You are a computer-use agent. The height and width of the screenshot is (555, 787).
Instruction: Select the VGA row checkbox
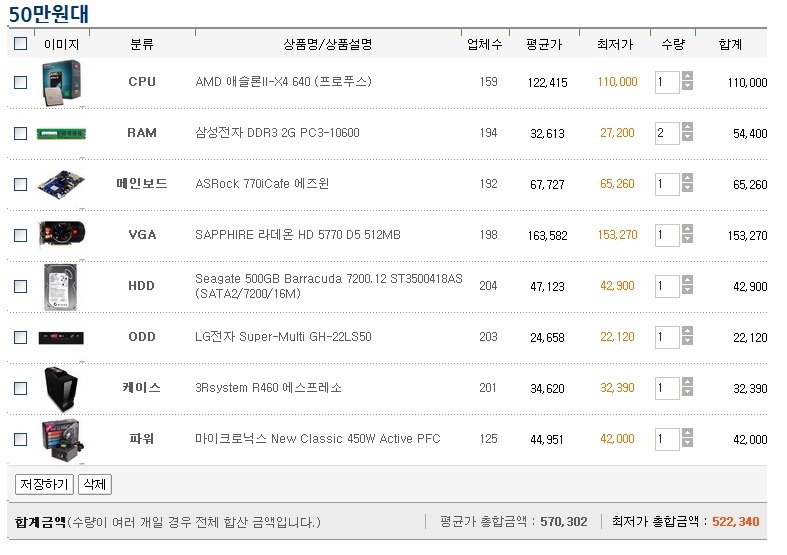(20, 235)
